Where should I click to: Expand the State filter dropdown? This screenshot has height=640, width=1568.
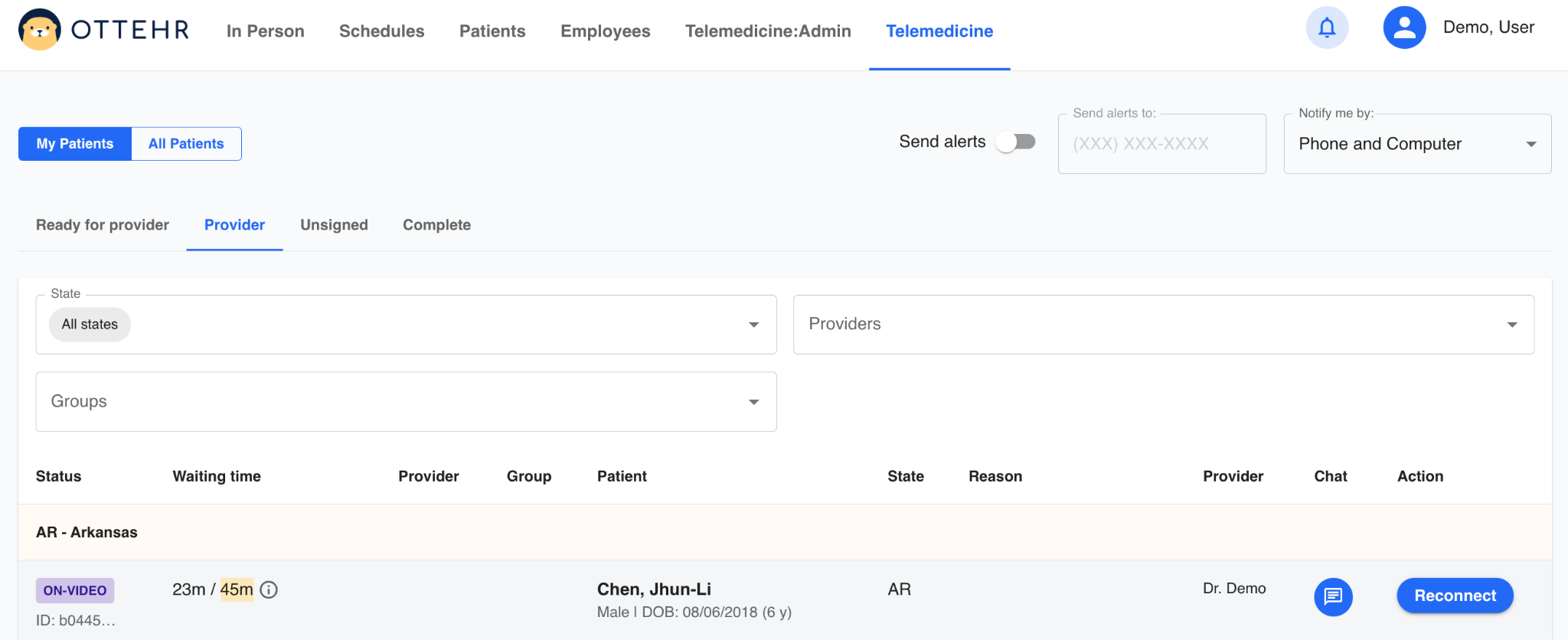coord(753,325)
